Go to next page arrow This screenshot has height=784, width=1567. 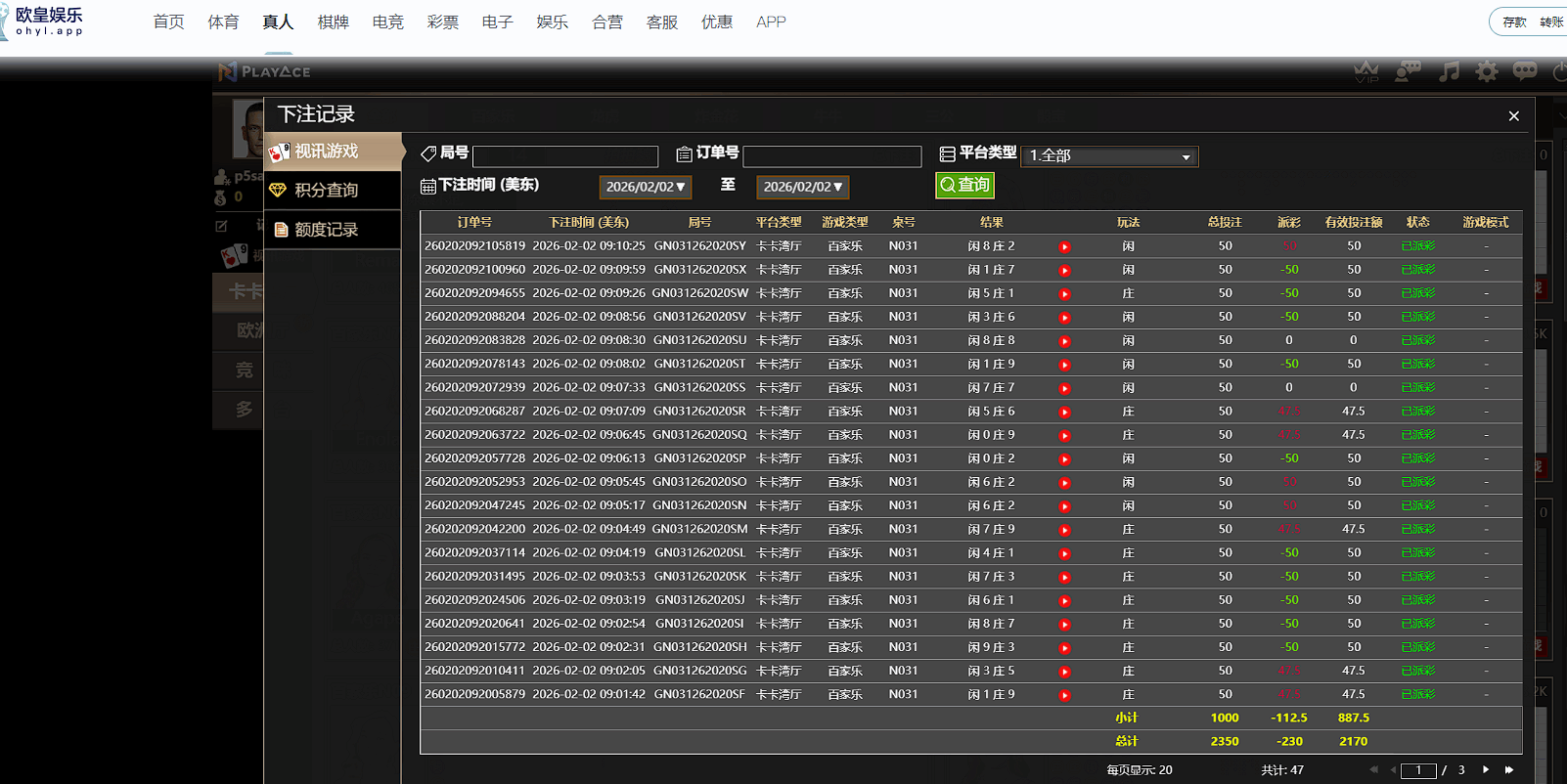tap(1486, 769)
